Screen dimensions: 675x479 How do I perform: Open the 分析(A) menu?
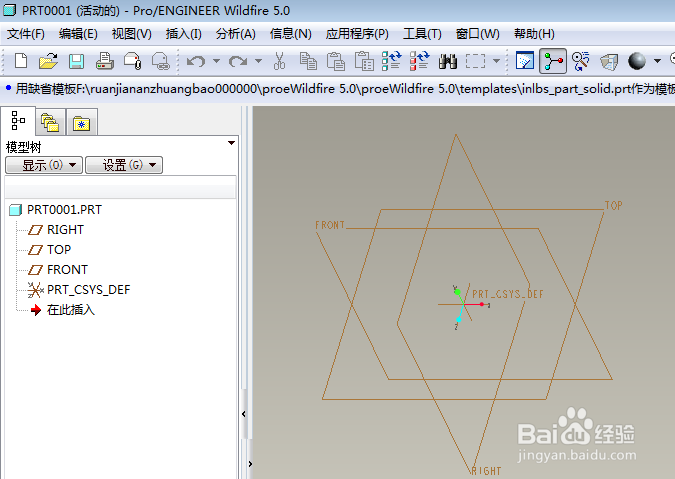coord(235,34)
